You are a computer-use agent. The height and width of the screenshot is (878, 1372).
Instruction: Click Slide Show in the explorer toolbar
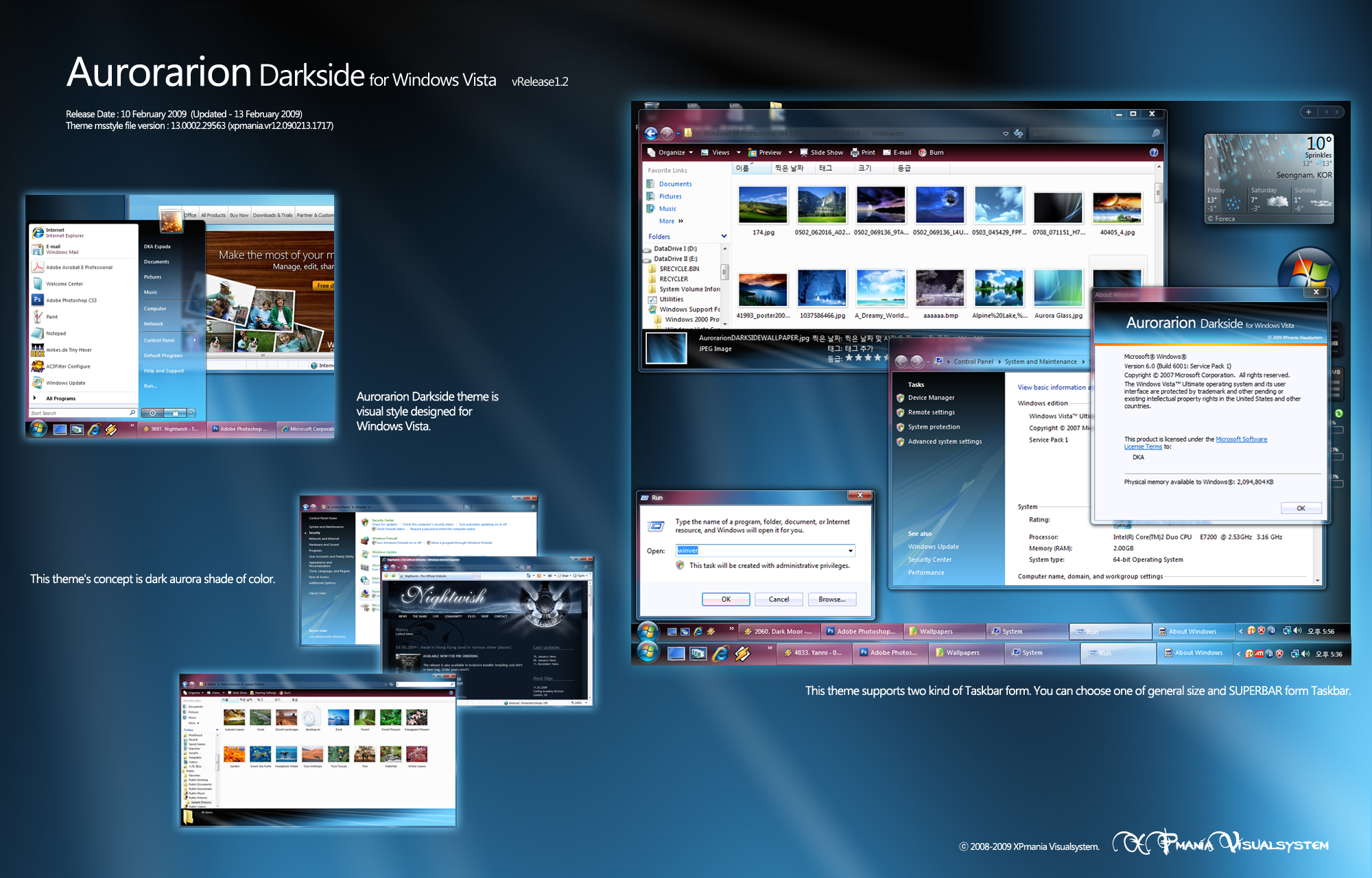tap(821, 152)
